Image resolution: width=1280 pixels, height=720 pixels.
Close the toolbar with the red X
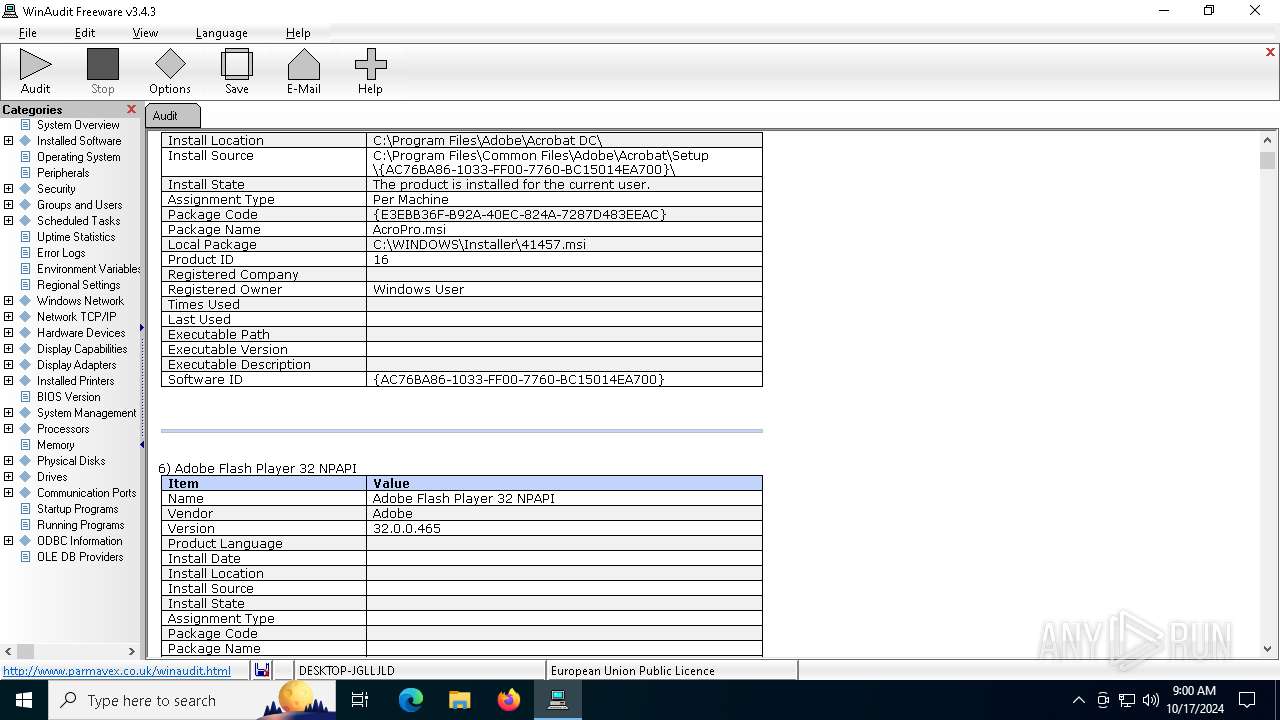coord(1270,52)
